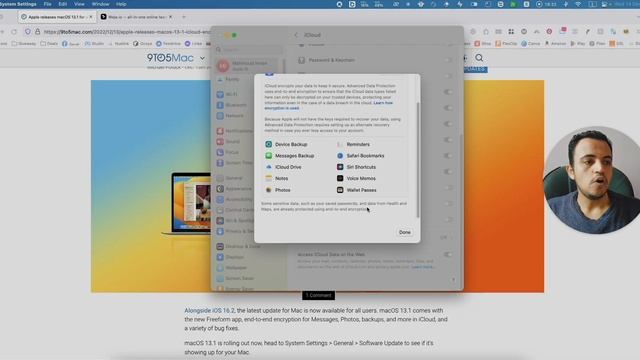
Task: Click the Siri Shortcuts icon
Action: click(340, 167)
